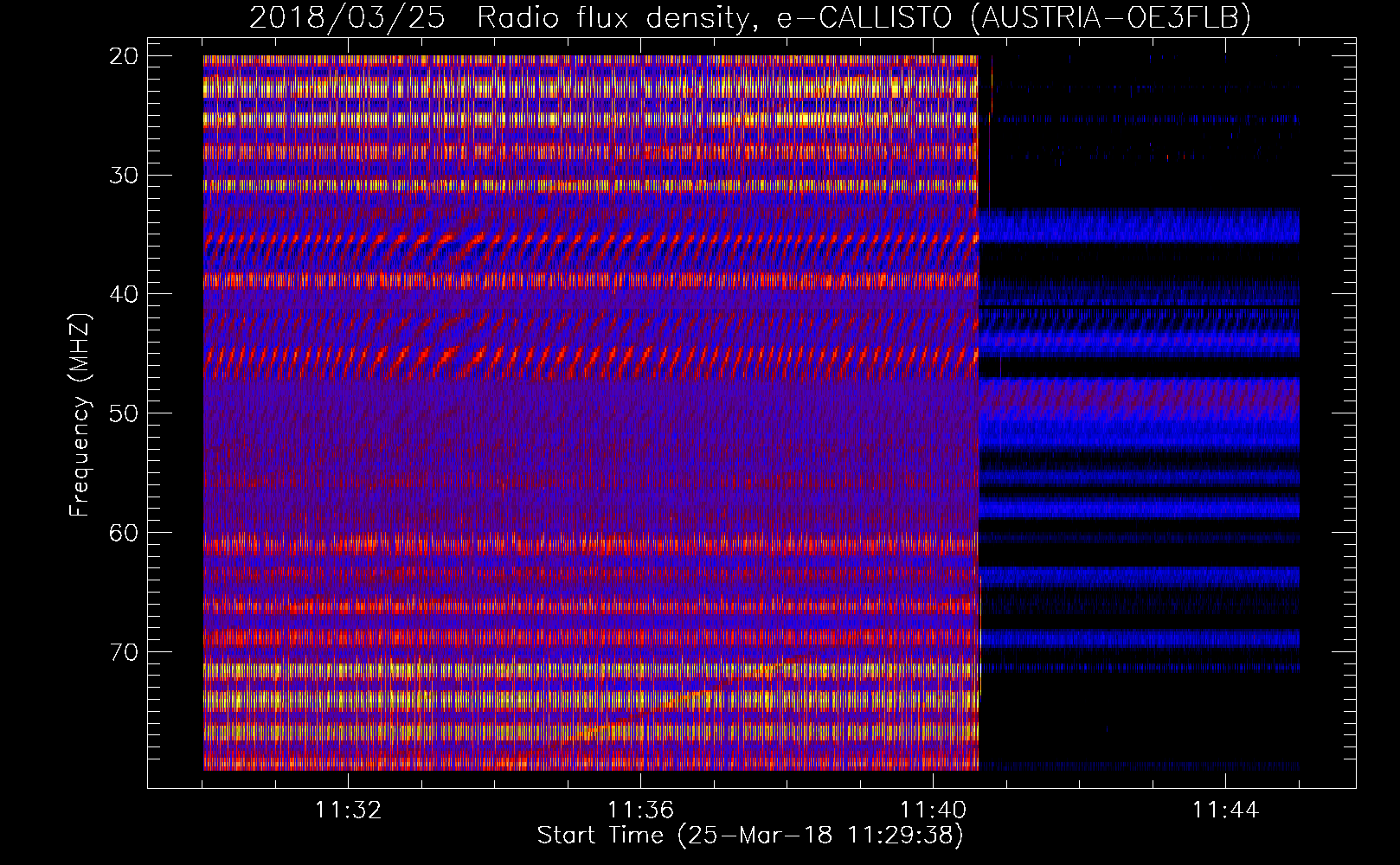Image resolution: width=1400 pixels, height=865 pixels.
Task: Click the 30 frequency tick label
Action: [125, 176]
